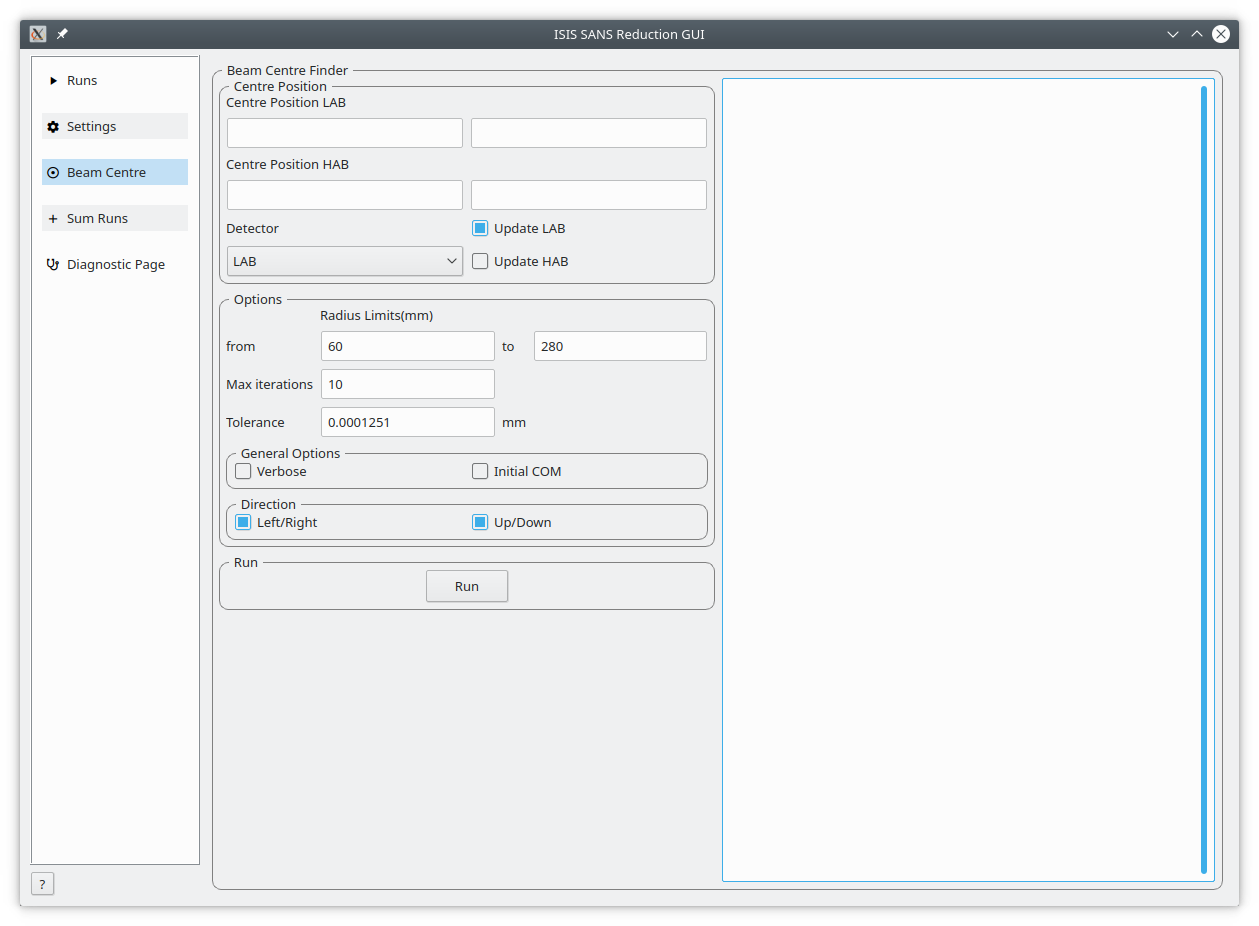The width and height of the screenshot is (1259, 926).
Task: Turn on the Initial COM checkbox
Action: [480, 472]
